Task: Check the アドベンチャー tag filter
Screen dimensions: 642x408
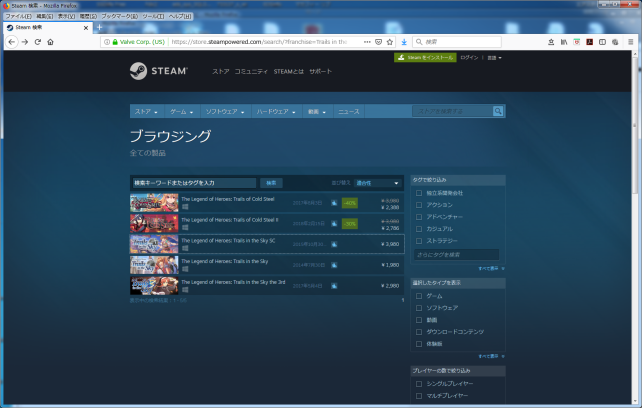Action: click(419, 217)
